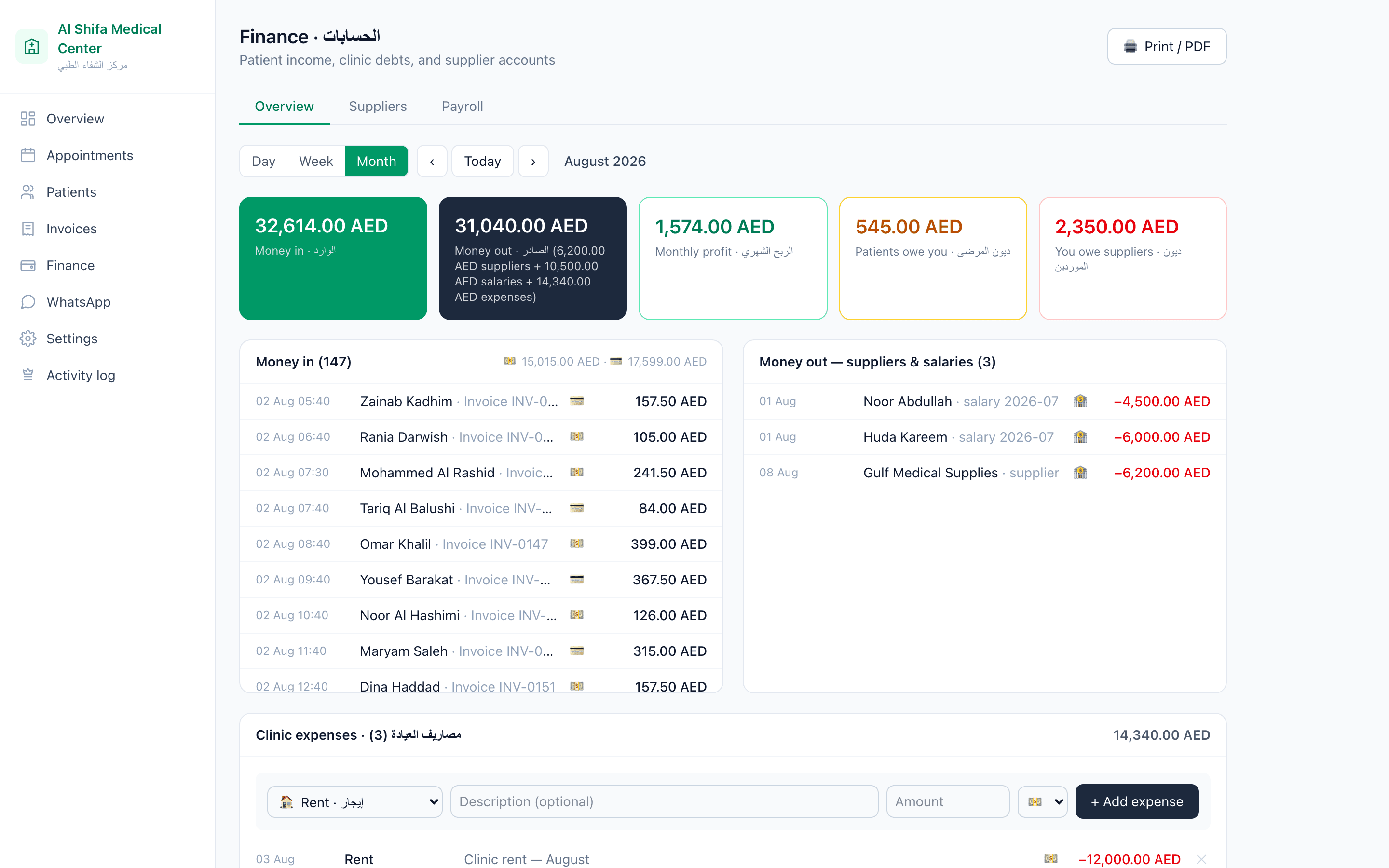This screenshot has height=868, width=1389.
Task: Click the Yousef Barakat 367.50 AED row
Action: click(481, 580)
